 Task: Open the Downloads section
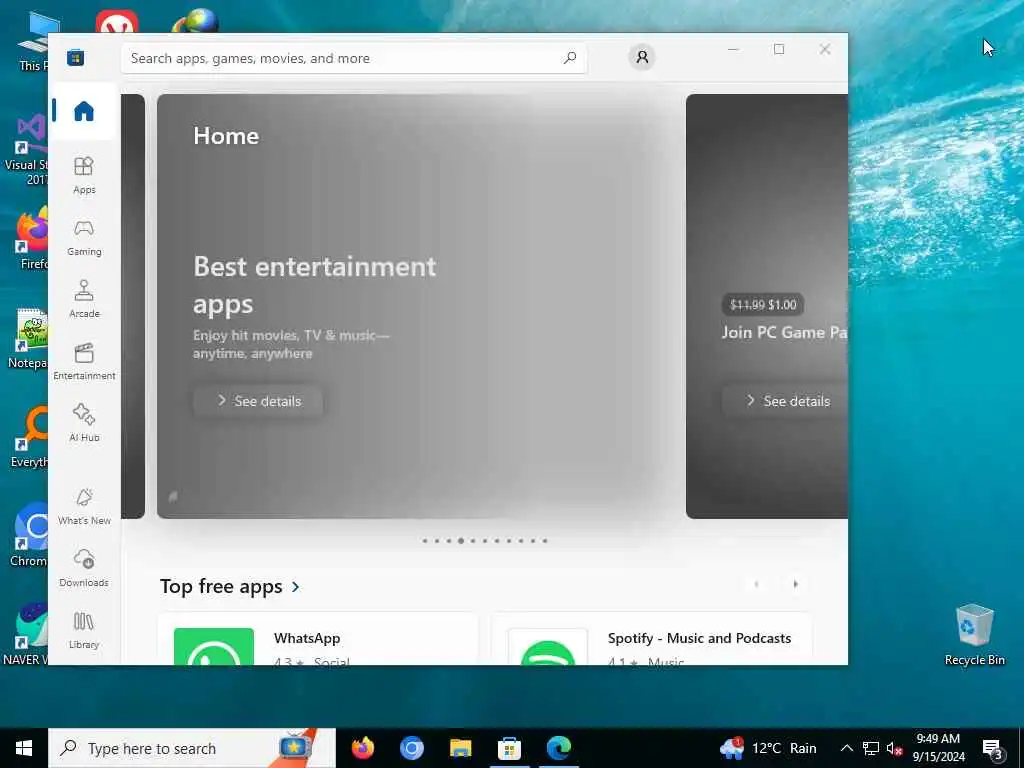[x=84, y=568]
